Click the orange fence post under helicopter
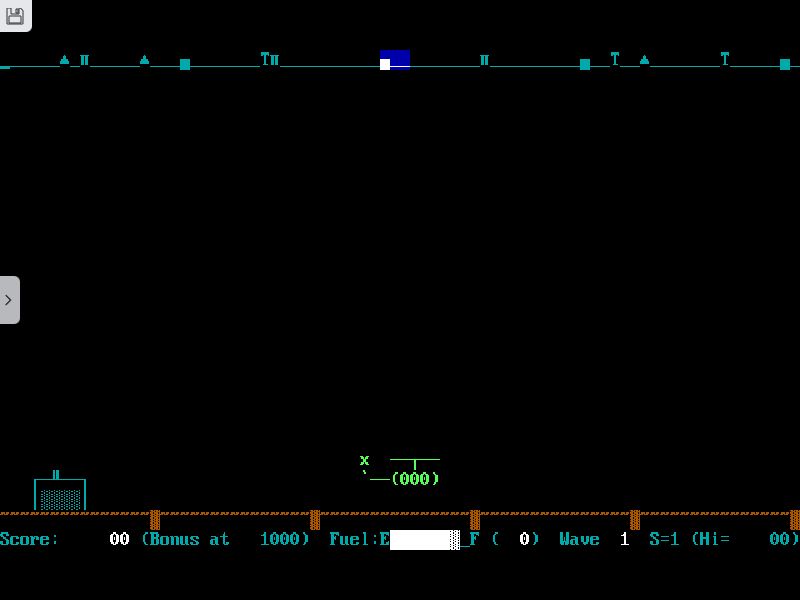The height and width of the screenshot is (600, 800). (475, 520)
